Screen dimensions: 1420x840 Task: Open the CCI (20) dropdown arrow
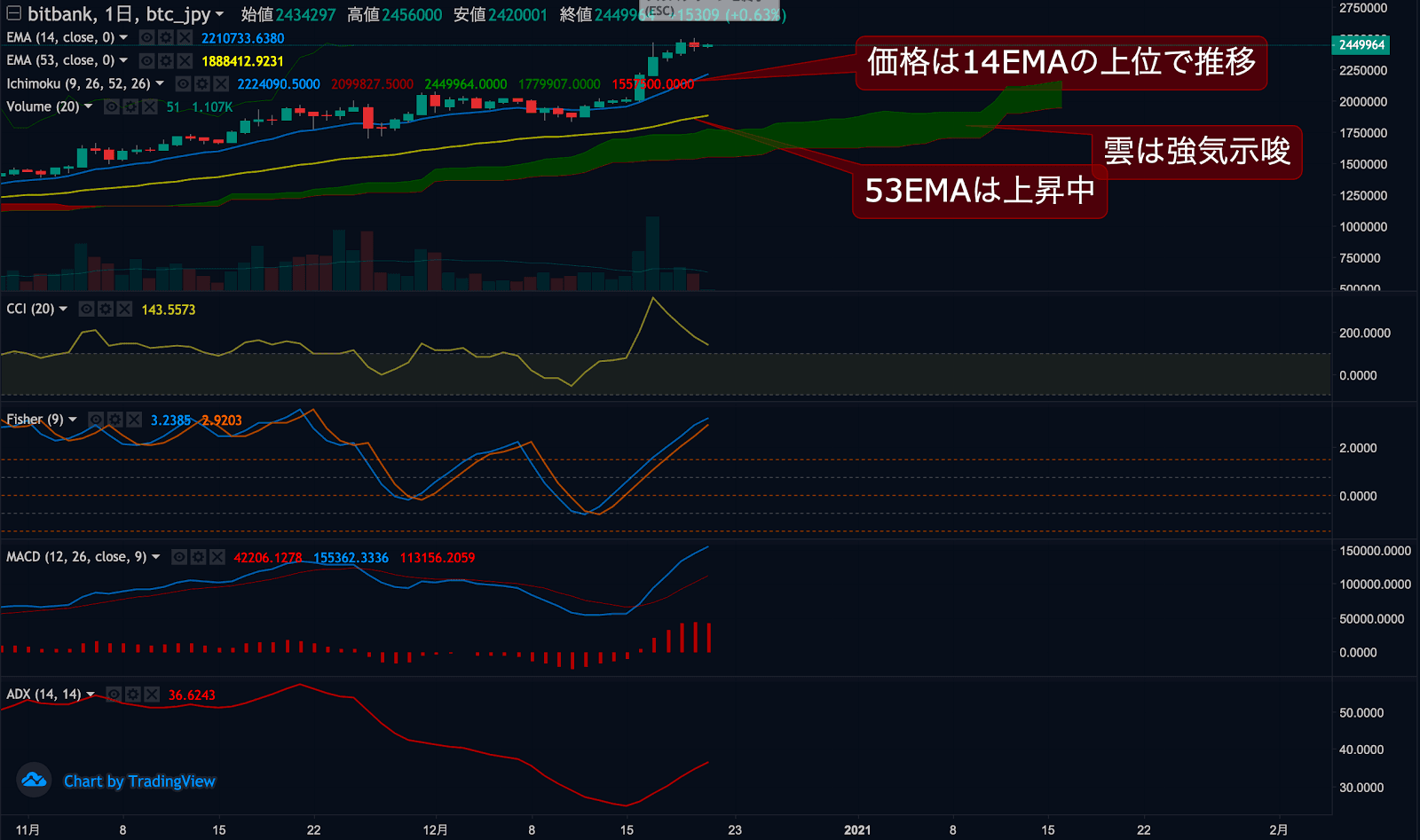[x=63, y=309]
